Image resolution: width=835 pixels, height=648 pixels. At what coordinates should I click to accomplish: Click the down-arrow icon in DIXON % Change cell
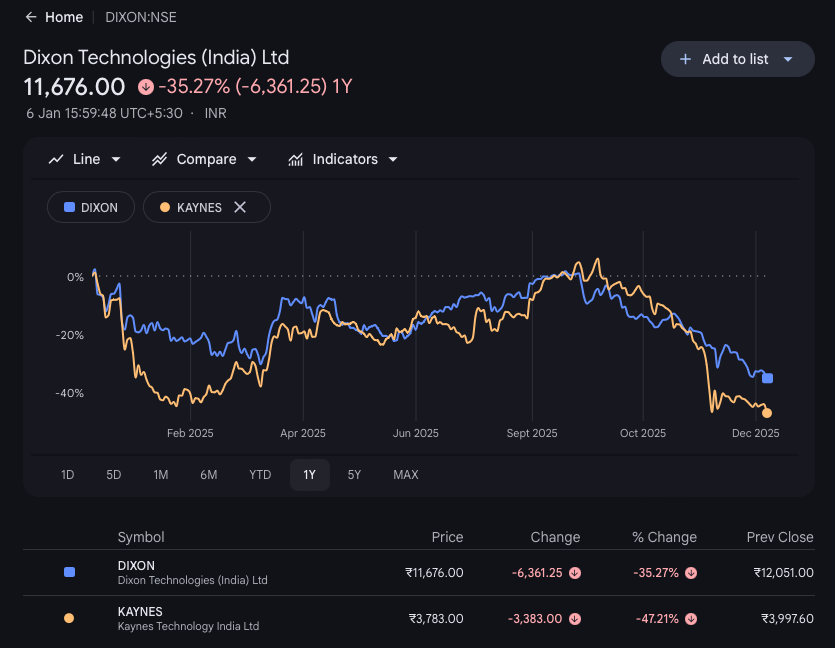click(691, 573)
